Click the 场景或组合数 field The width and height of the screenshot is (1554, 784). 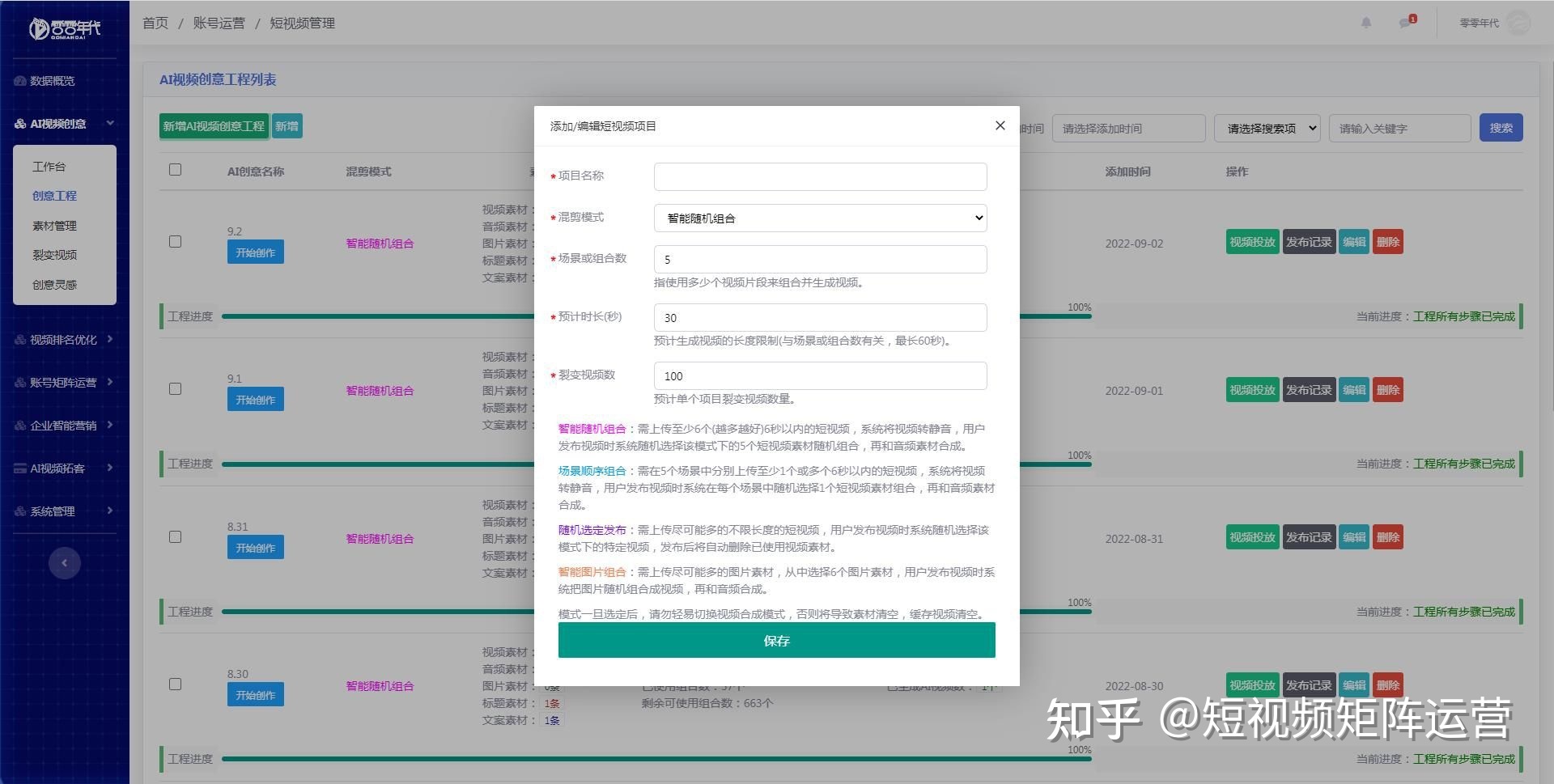[x=820, y=259]
